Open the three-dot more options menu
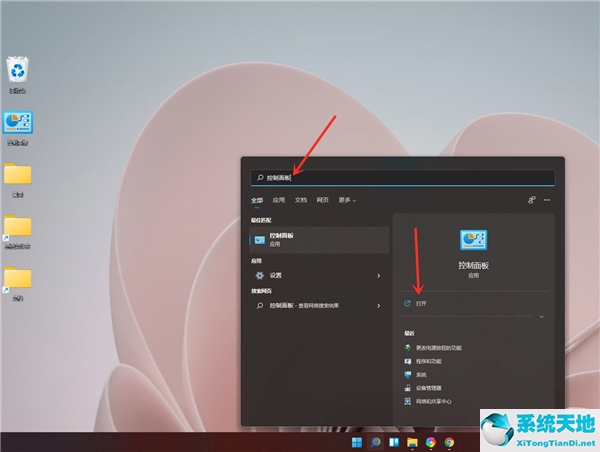 [547, 200]
